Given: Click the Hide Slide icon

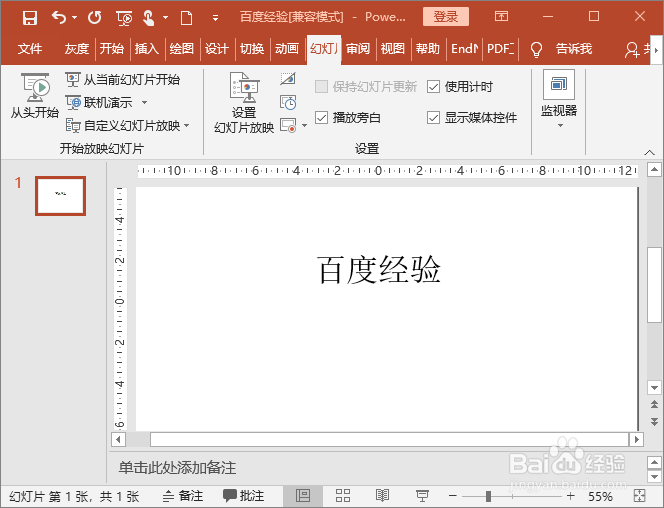Looking at the screenshot, I should click(288, 79).
